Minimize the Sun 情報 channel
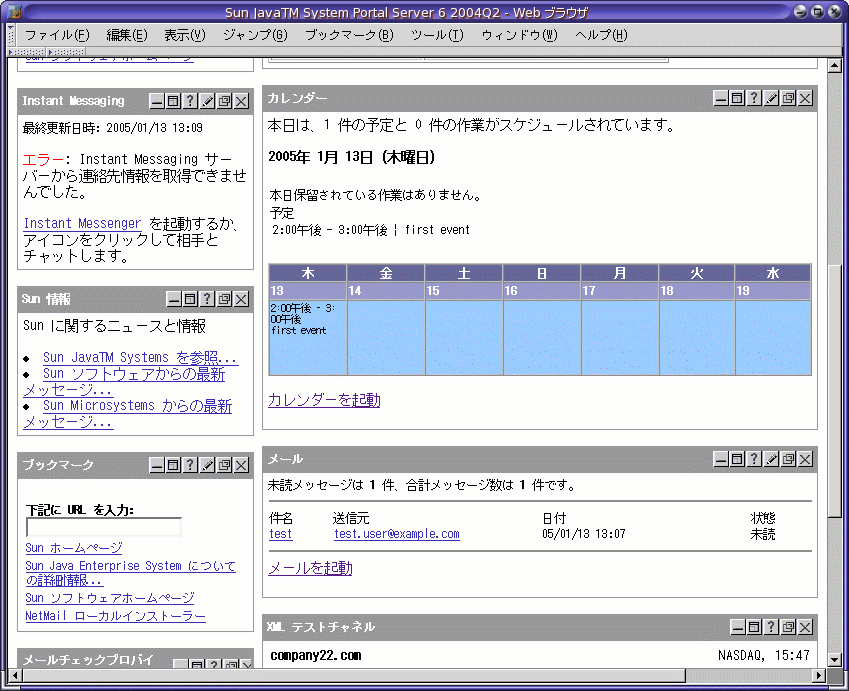The height and width of the screenshot is (691, 849). (x=173, y=299)
